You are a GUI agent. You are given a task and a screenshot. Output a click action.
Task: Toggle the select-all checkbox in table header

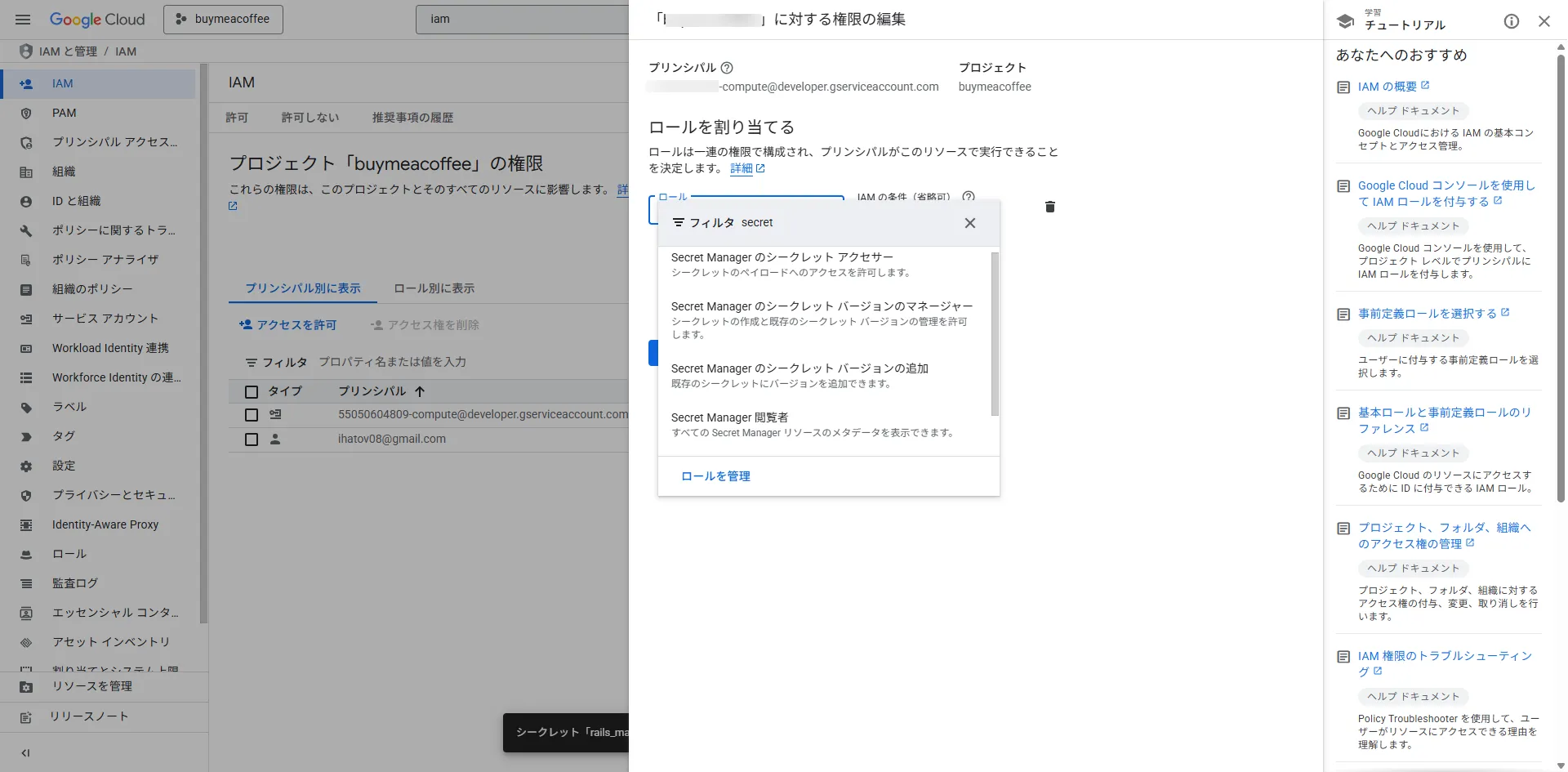pyautogui.click(x=252, y=392)
